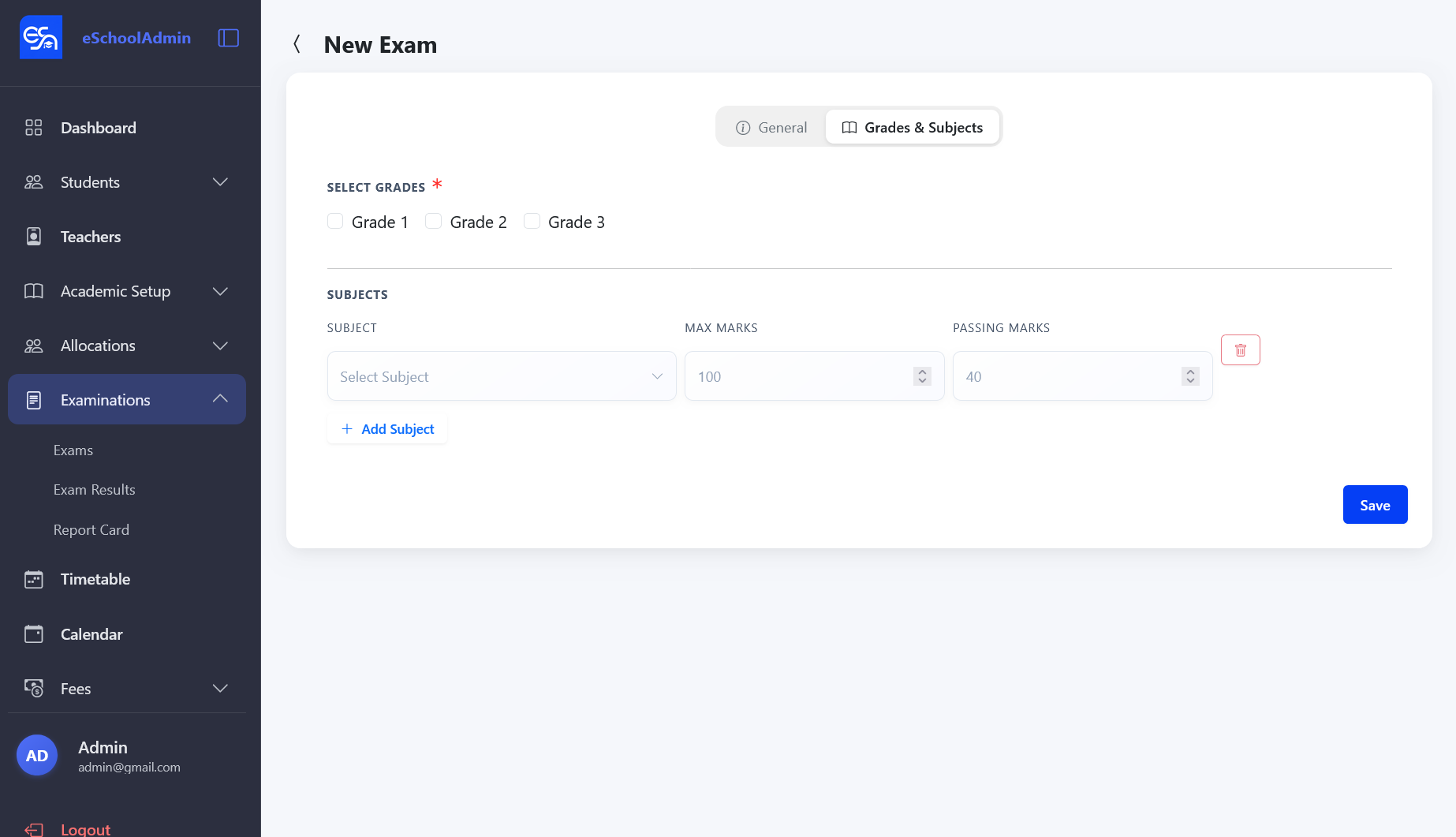Image resolution: width=1456 pixels, height=837 pixels.
Task: Toggle the sidebar collapse icon
Action: pos(229,38)
